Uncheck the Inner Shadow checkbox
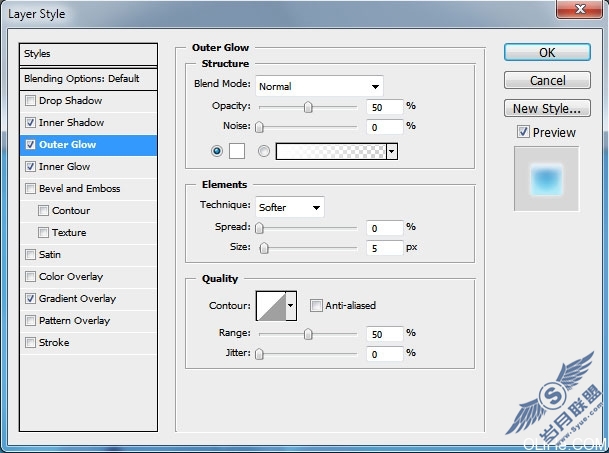Viewport: 609px width, 453px height. click(30, 122)
